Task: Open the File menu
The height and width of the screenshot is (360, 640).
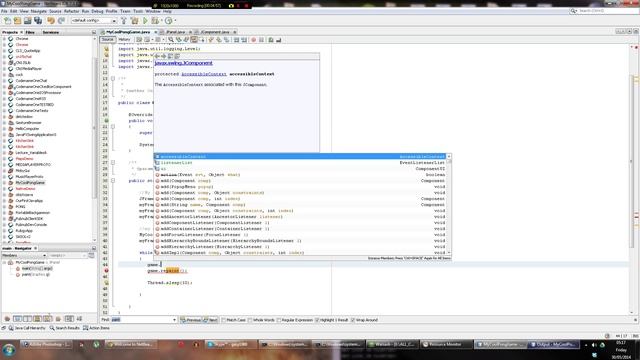Action: [4, 11]
